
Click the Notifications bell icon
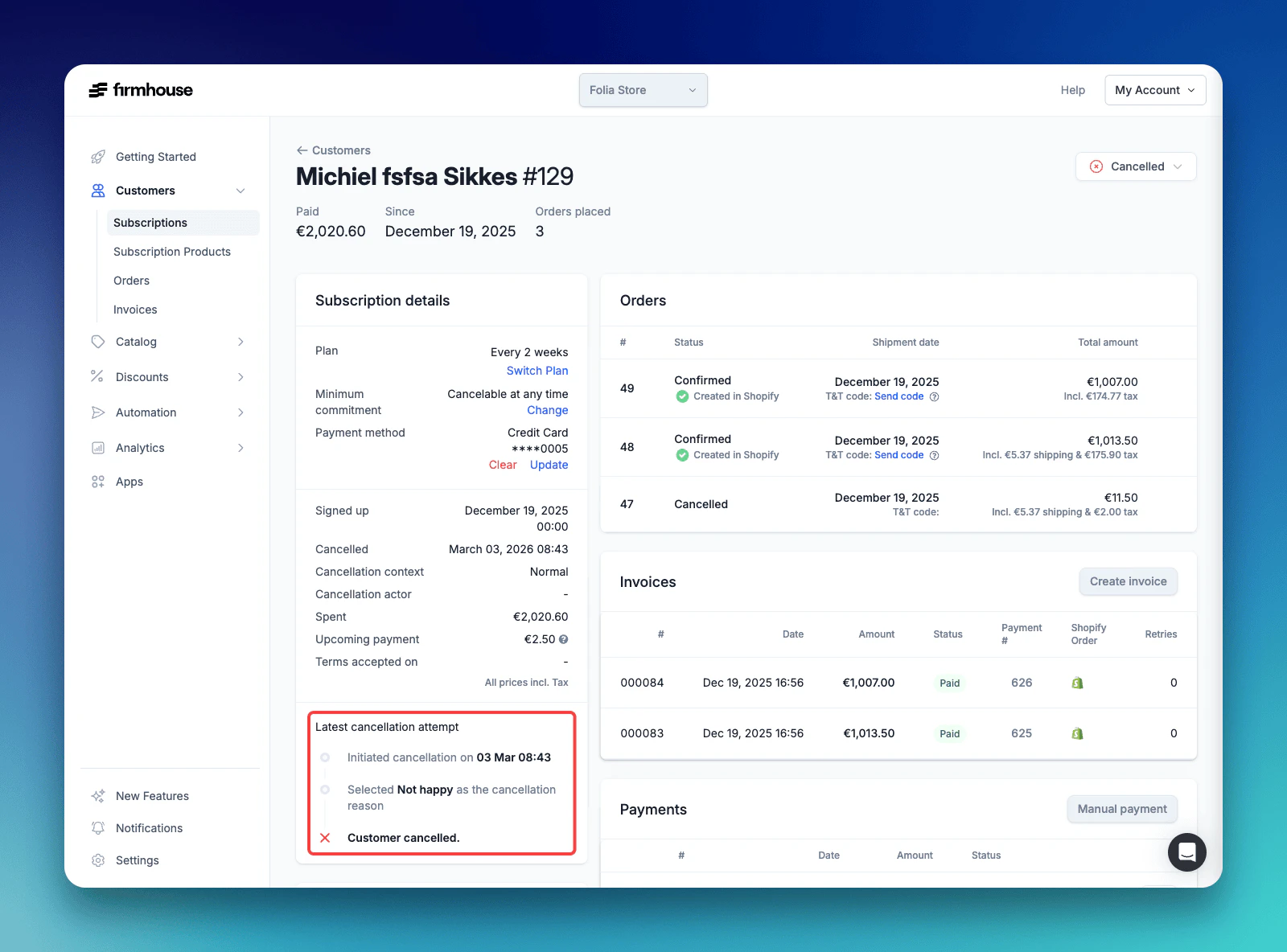98,828
